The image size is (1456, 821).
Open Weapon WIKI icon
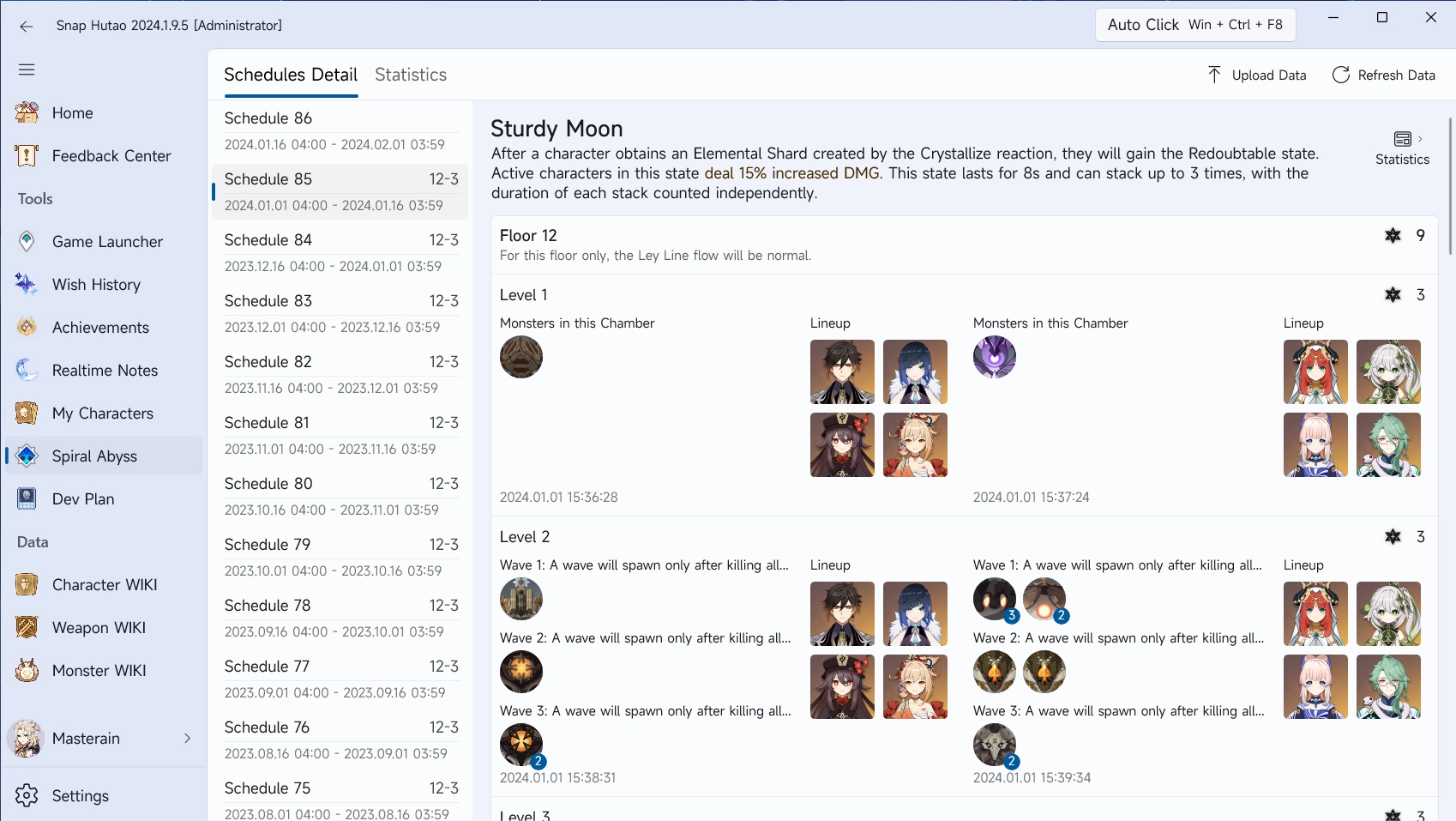point(27,627)
